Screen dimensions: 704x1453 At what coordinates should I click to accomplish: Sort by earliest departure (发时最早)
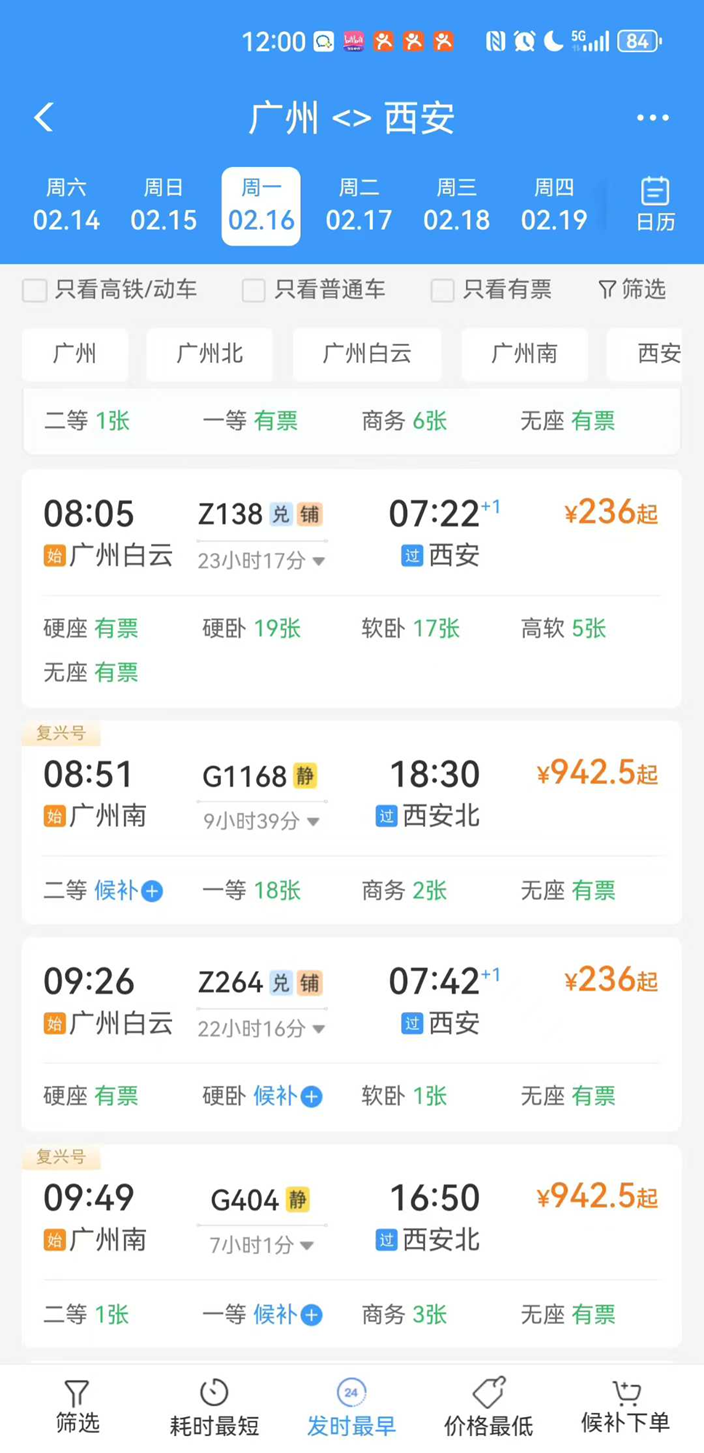point(351,1407)
